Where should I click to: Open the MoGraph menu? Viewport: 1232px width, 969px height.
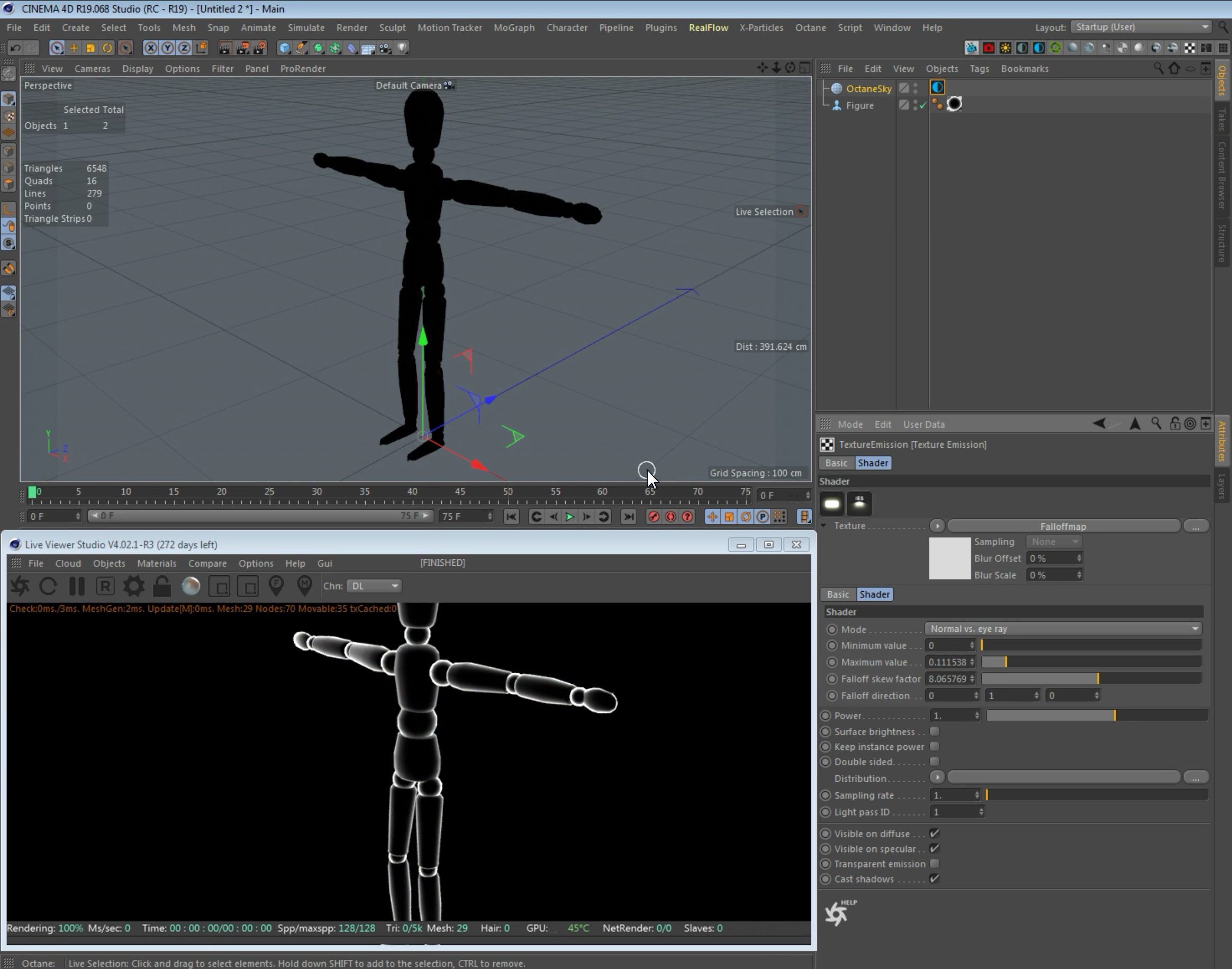click(x=514, y=27)
